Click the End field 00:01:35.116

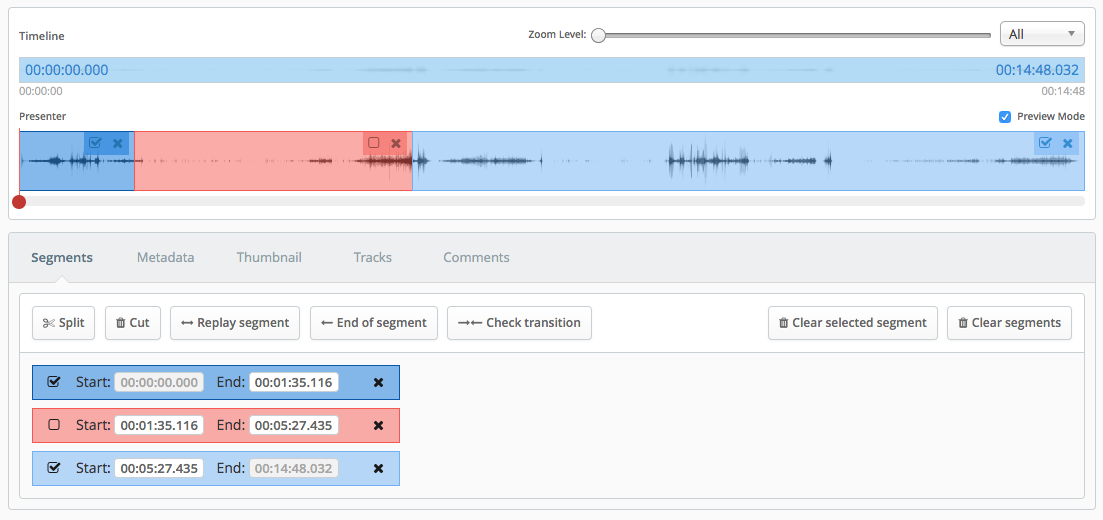[293, 382]
